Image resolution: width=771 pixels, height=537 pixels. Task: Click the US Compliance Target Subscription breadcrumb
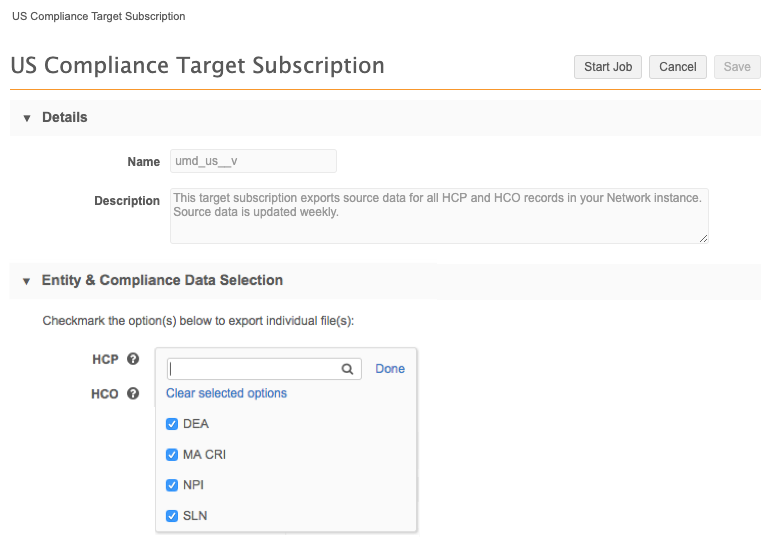[x=98, y=17]
